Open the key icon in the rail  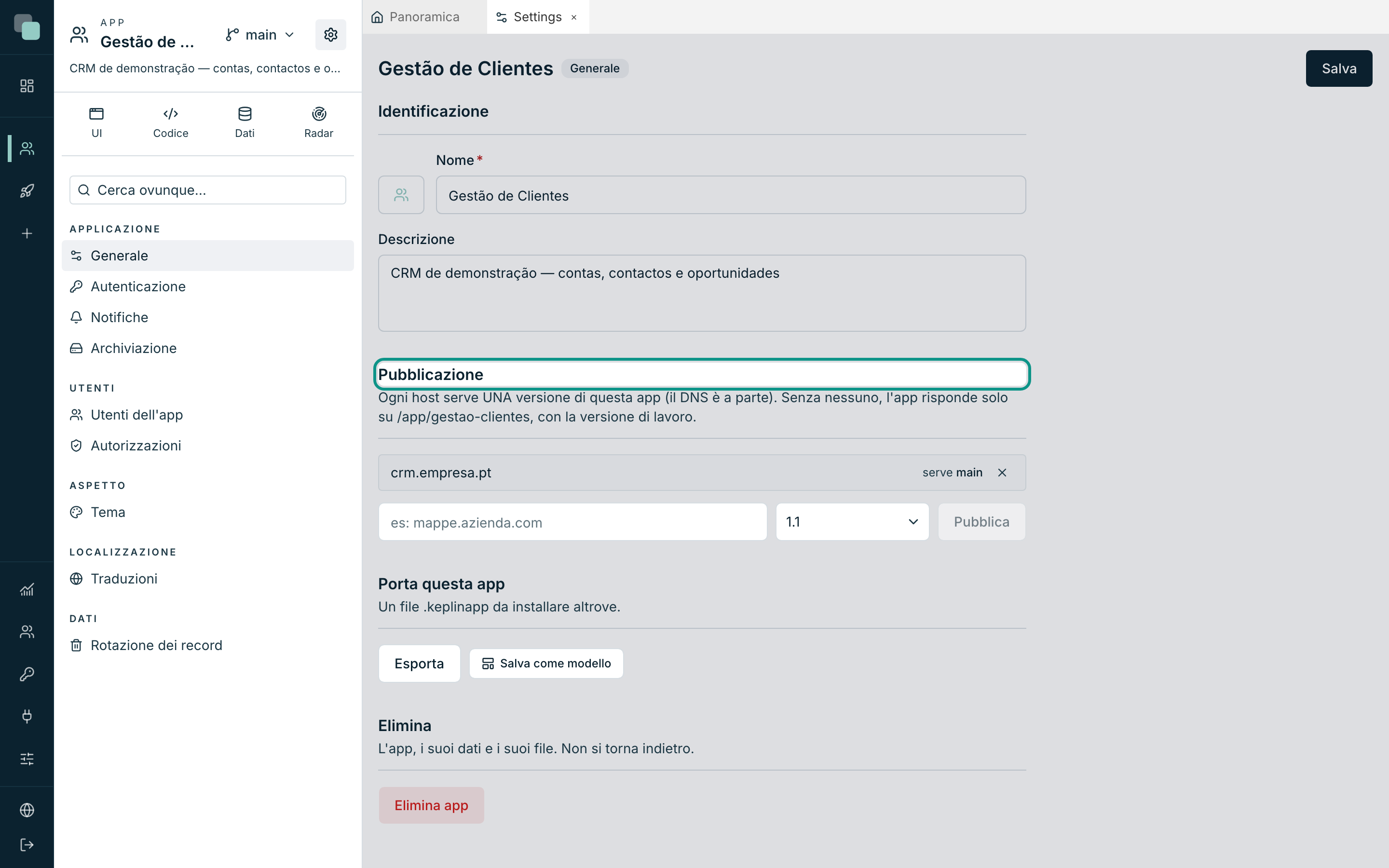pos(27,674)
